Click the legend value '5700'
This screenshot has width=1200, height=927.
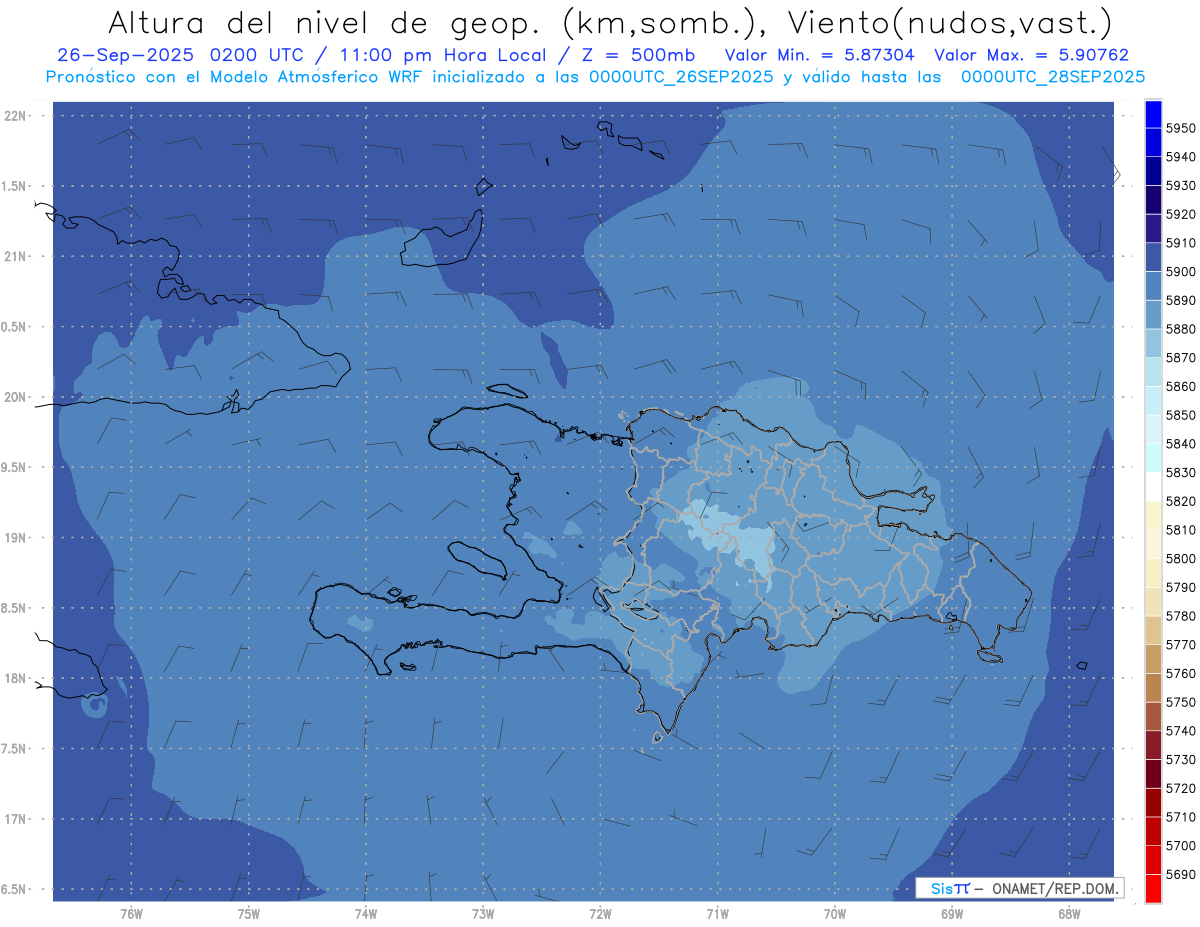(1180, 846)
